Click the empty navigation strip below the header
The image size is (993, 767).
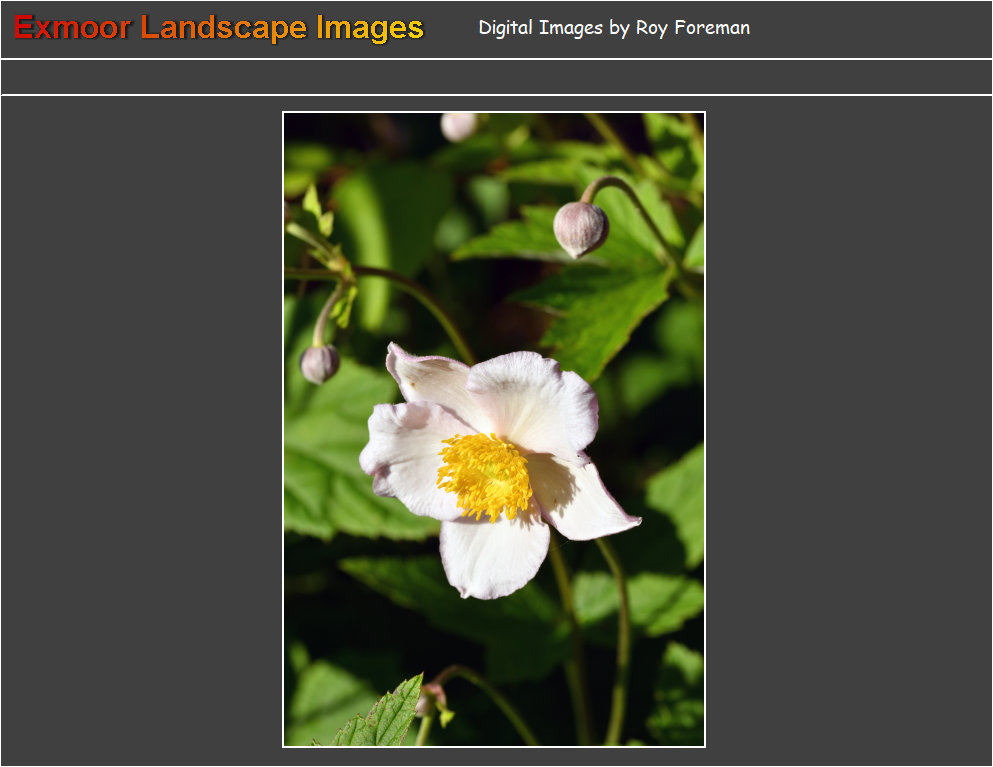pyautogui.click(x=496, y=77)
